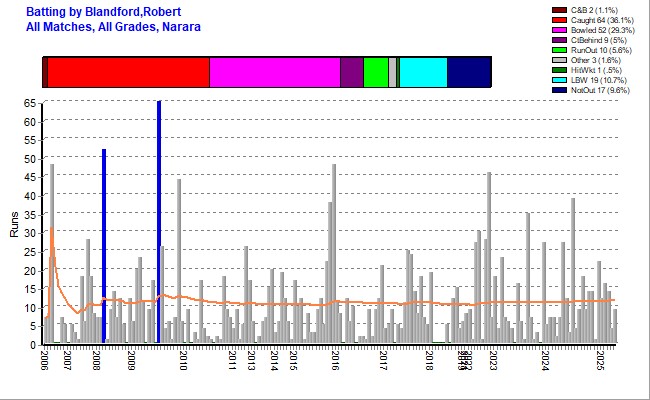Click the 2016 label on the x-axis

coord(335,360)
